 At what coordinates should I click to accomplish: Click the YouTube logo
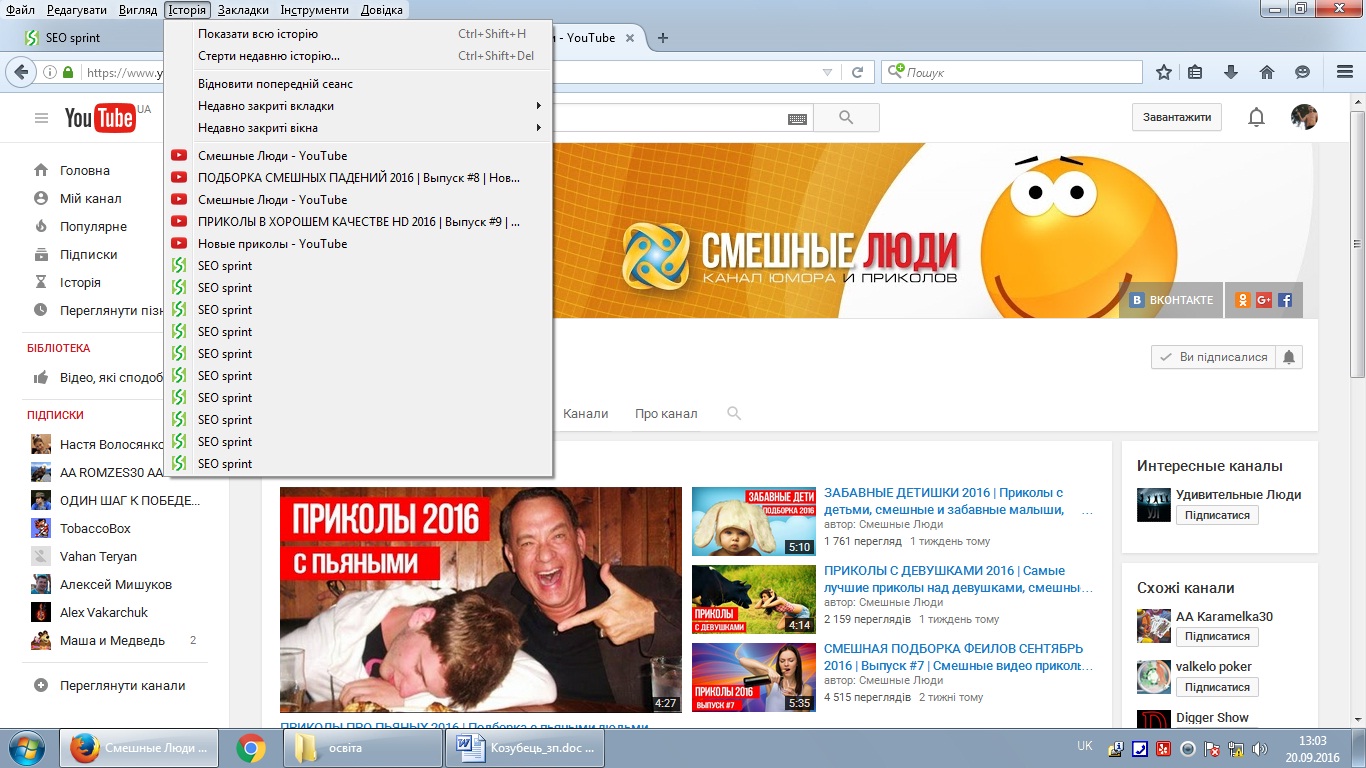click(x=100, y=118)
